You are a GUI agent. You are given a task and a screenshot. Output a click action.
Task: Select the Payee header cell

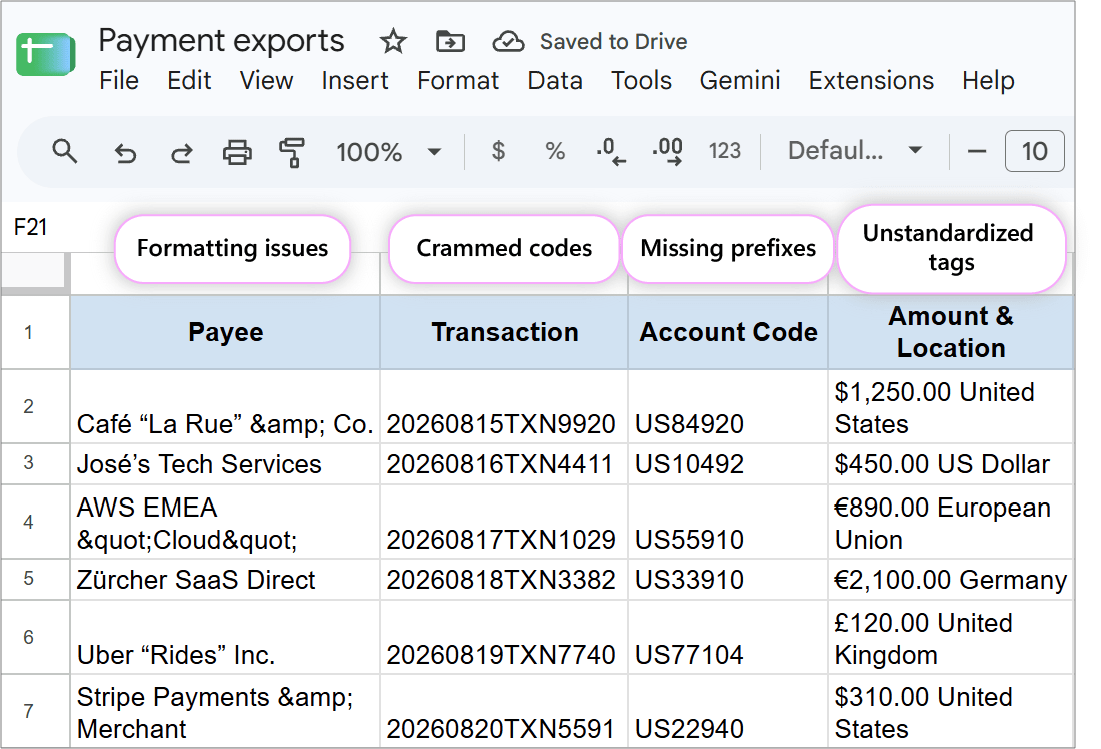[x=225, y=332]
